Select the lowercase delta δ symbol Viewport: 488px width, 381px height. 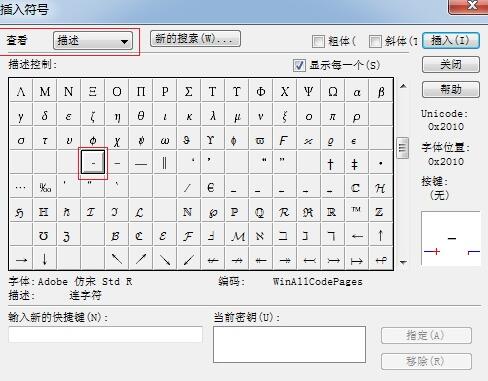(x=45, y=115)
